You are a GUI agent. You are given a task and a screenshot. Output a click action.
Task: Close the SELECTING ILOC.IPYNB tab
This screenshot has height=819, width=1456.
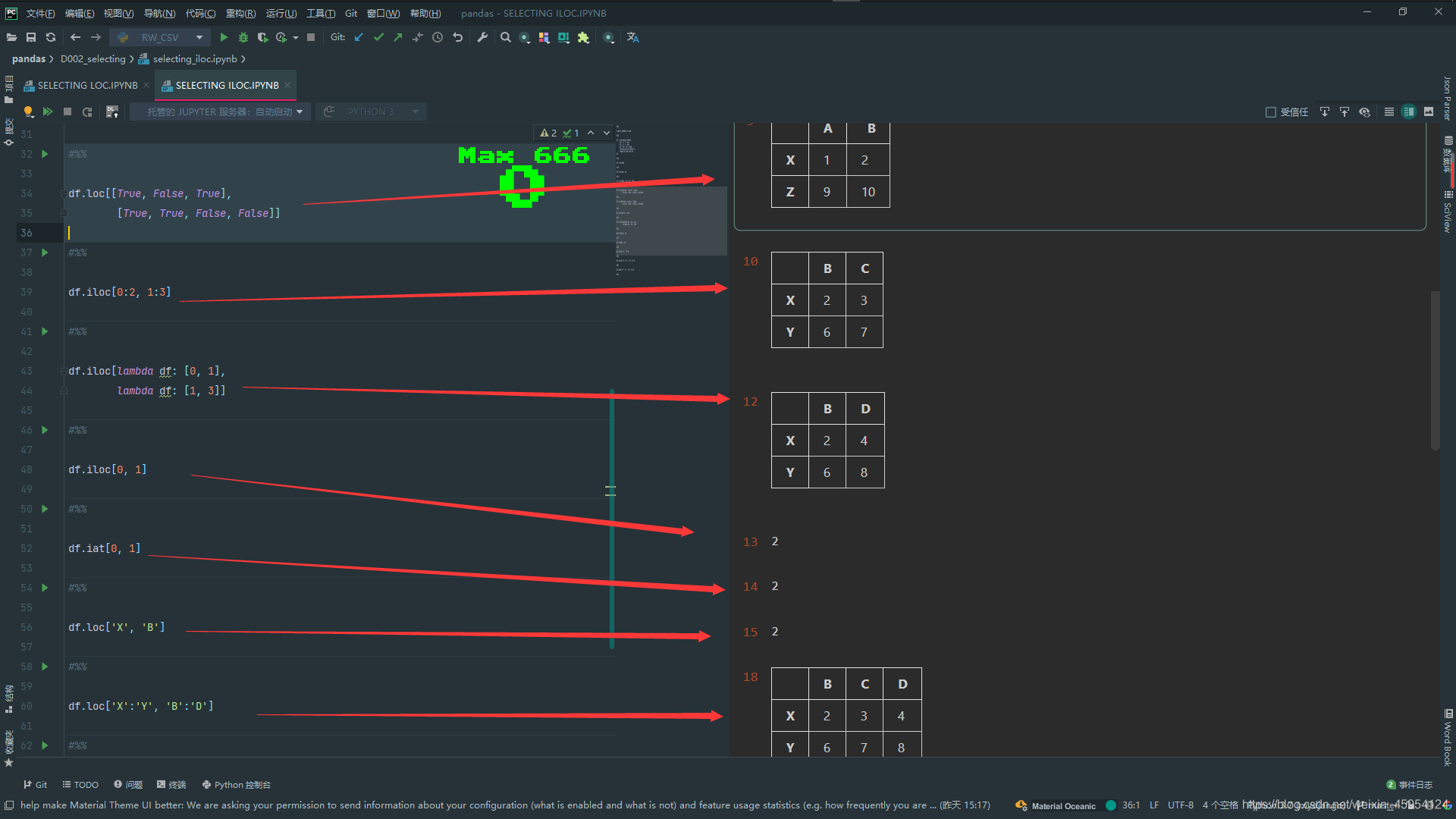click(x=288, y=85)
